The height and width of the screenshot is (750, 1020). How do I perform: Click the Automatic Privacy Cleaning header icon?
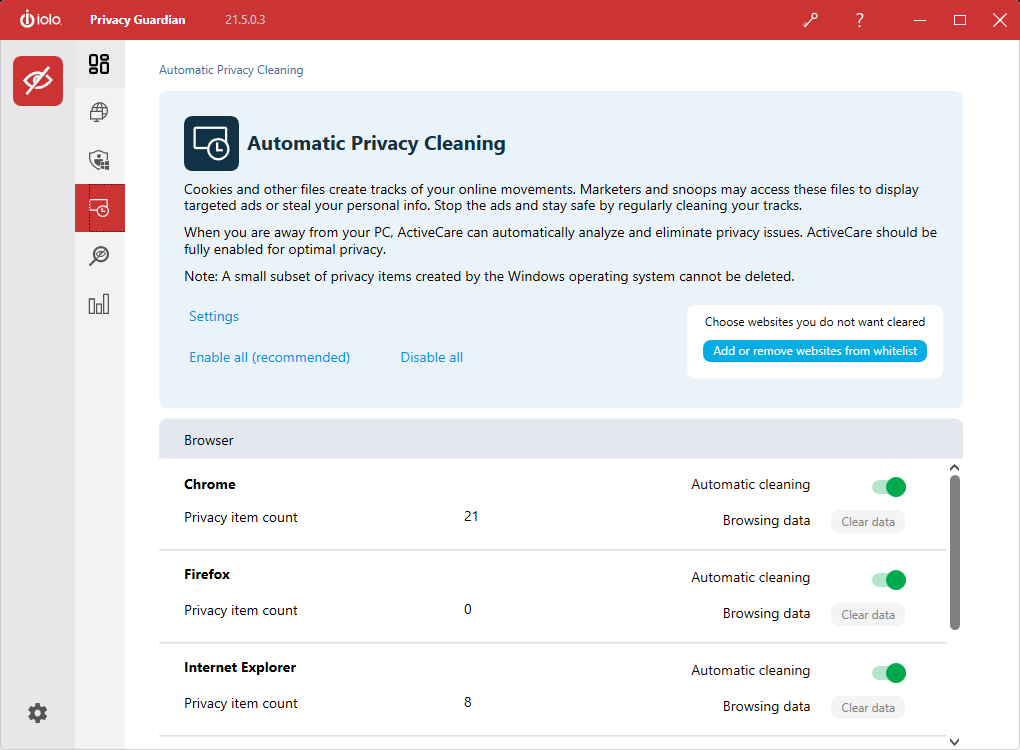click(x=211, y=144)
